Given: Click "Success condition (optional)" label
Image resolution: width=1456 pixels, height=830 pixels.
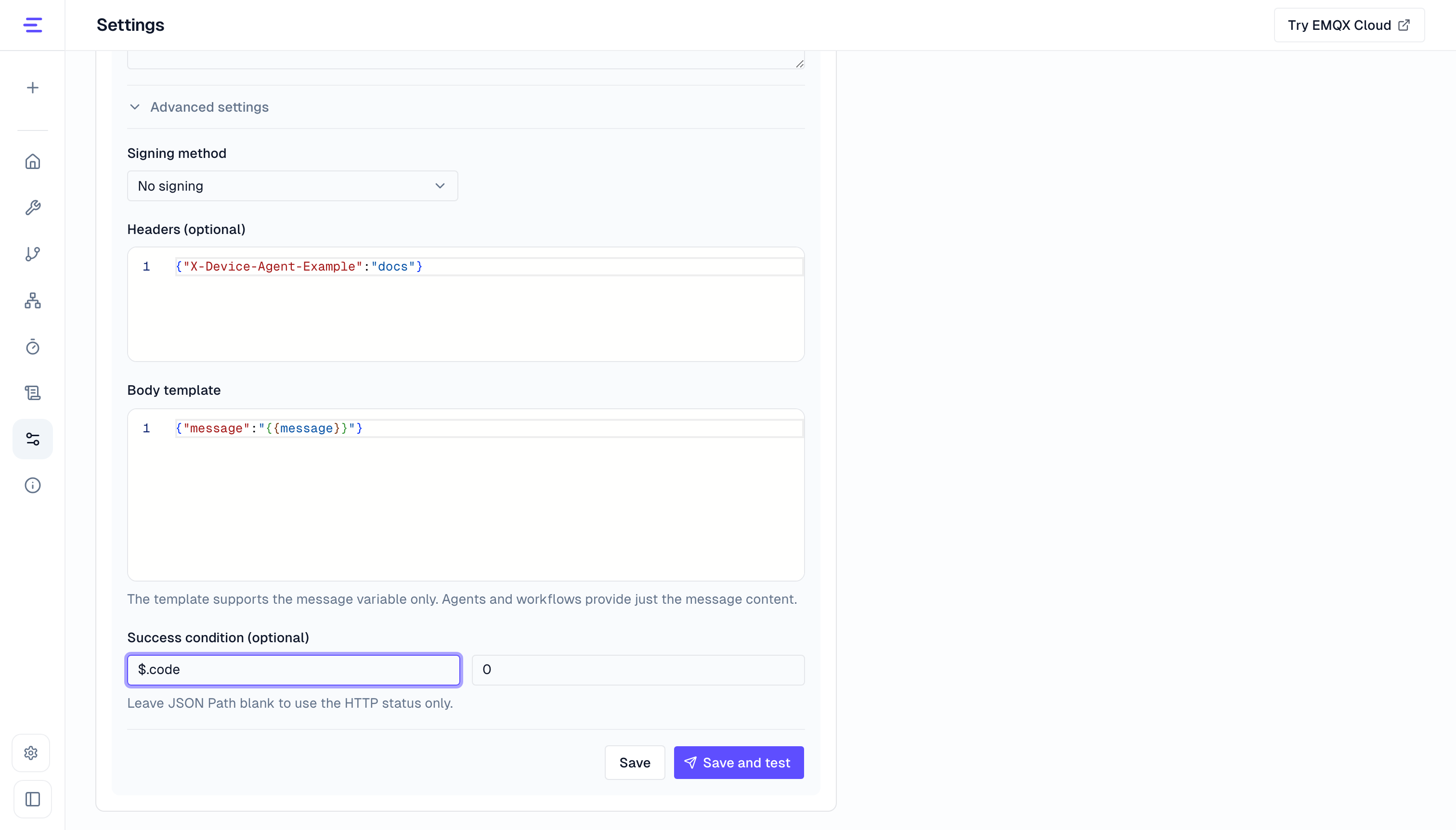Looking at the screenshot, I should click(x=218, y=638).
